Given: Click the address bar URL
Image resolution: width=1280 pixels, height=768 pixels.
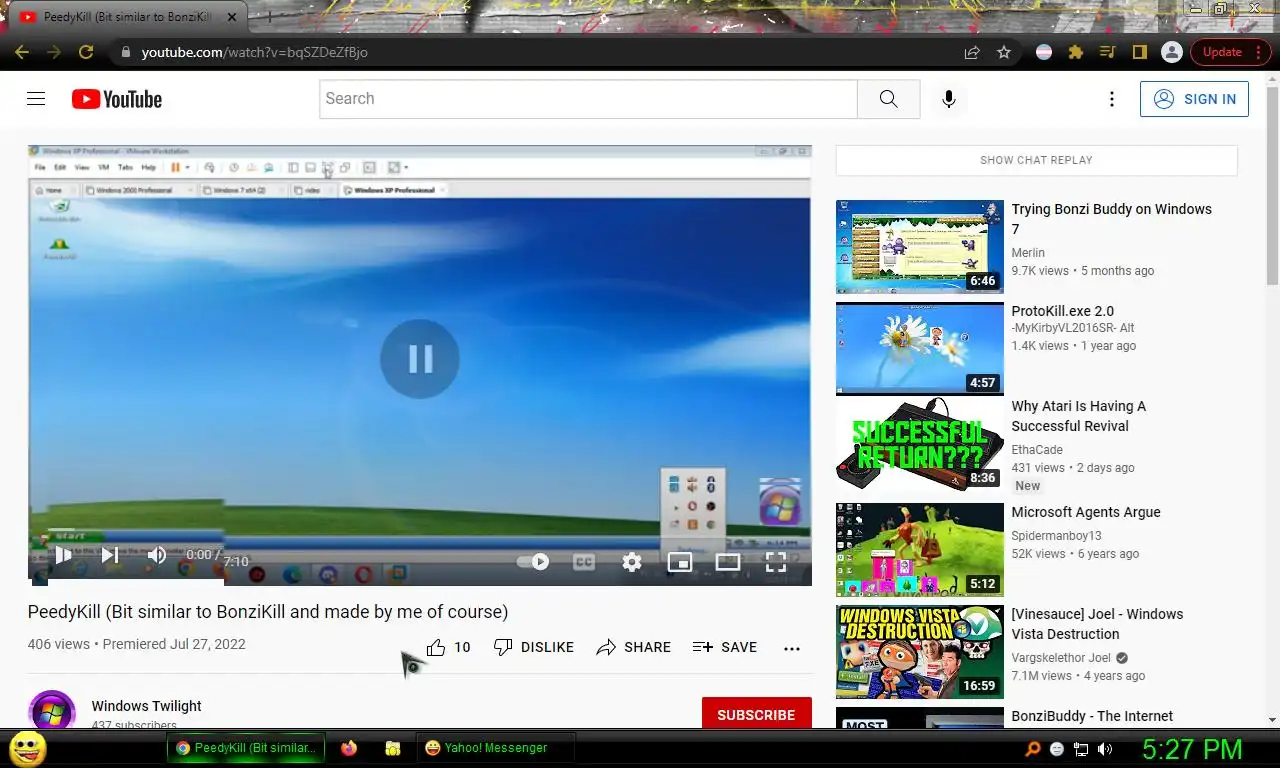Looking at the screenshot, I should [x=254, y=52].
